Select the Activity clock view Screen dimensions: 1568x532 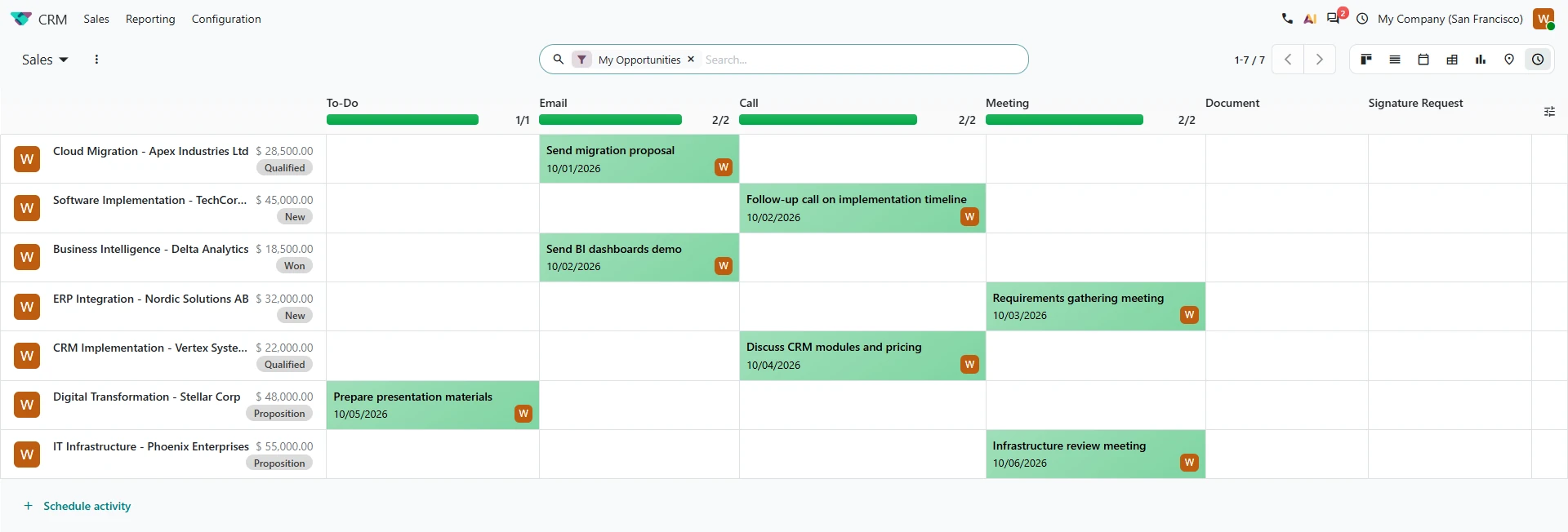(x=1538, y=60)
